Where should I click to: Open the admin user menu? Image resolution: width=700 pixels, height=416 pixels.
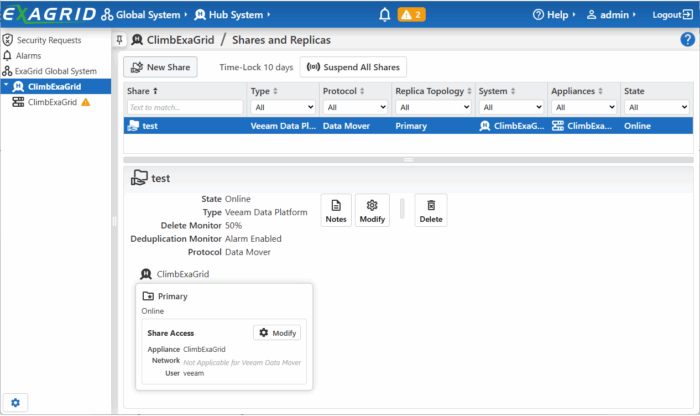point(613,15)
